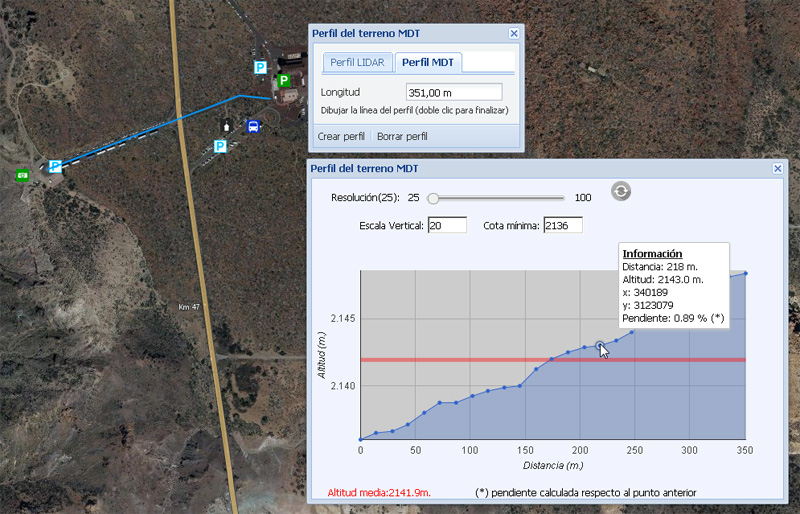This screenshot has height=514, width=800.
Task: Select the green parking marker on the map
Action: [284, 81]
